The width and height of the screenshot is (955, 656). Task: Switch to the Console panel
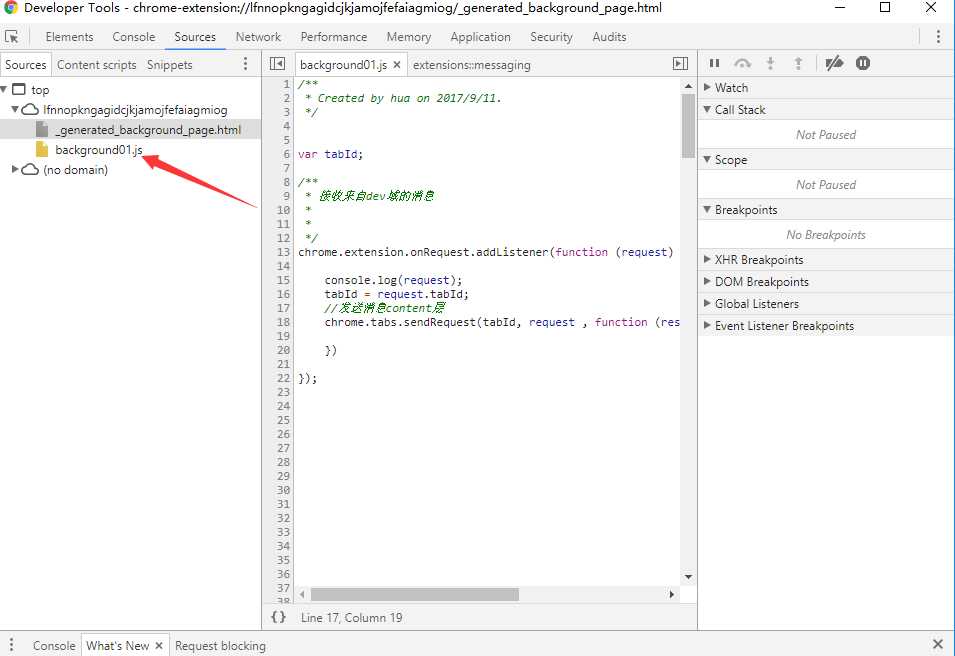pos(133,37)
